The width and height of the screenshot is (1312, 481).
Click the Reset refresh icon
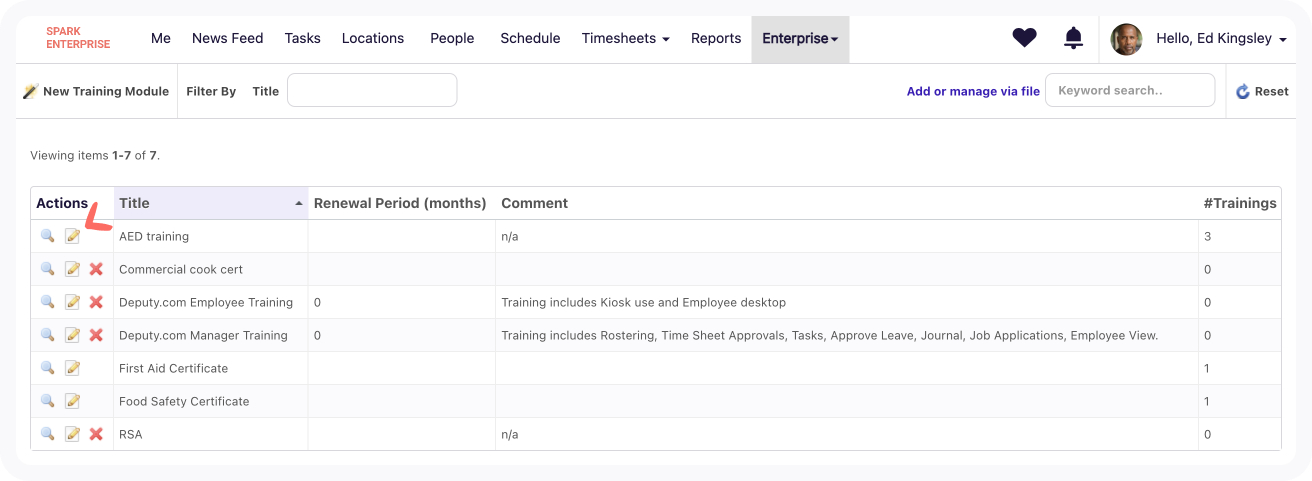(x=1243, y=91)
